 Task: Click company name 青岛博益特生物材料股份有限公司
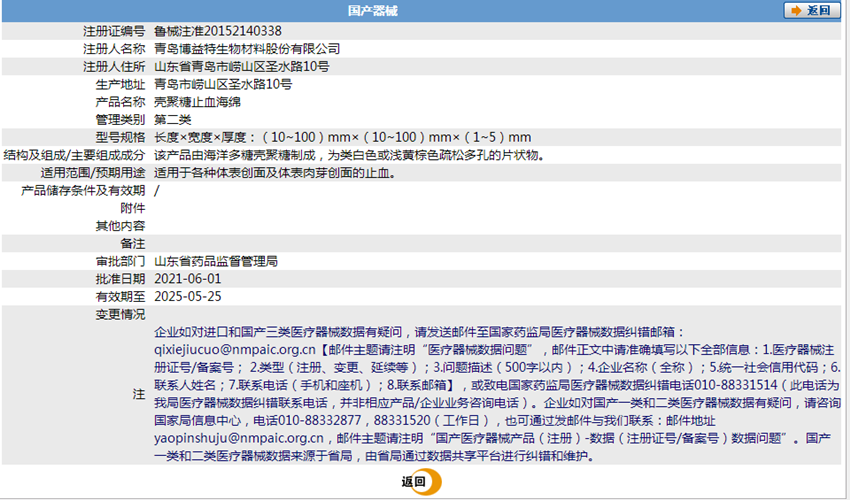pos(247,49)
